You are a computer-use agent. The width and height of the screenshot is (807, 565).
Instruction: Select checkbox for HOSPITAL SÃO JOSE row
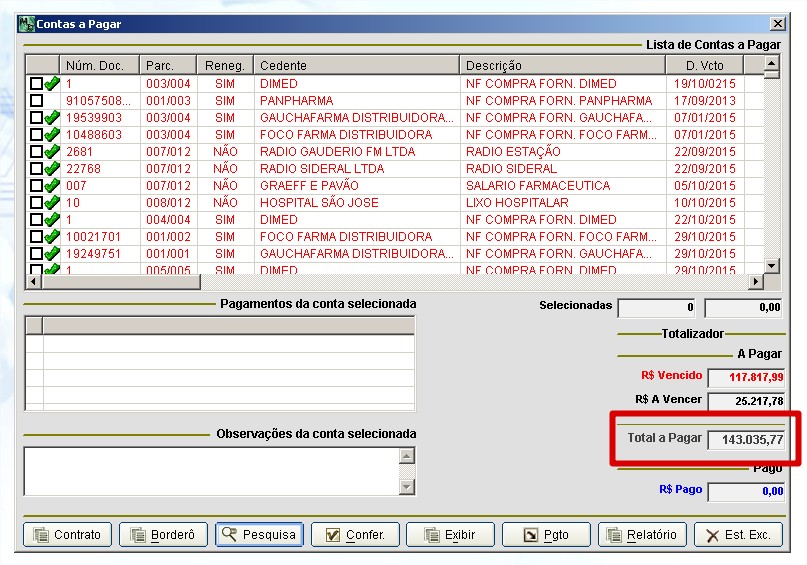[x=36, y=203]
